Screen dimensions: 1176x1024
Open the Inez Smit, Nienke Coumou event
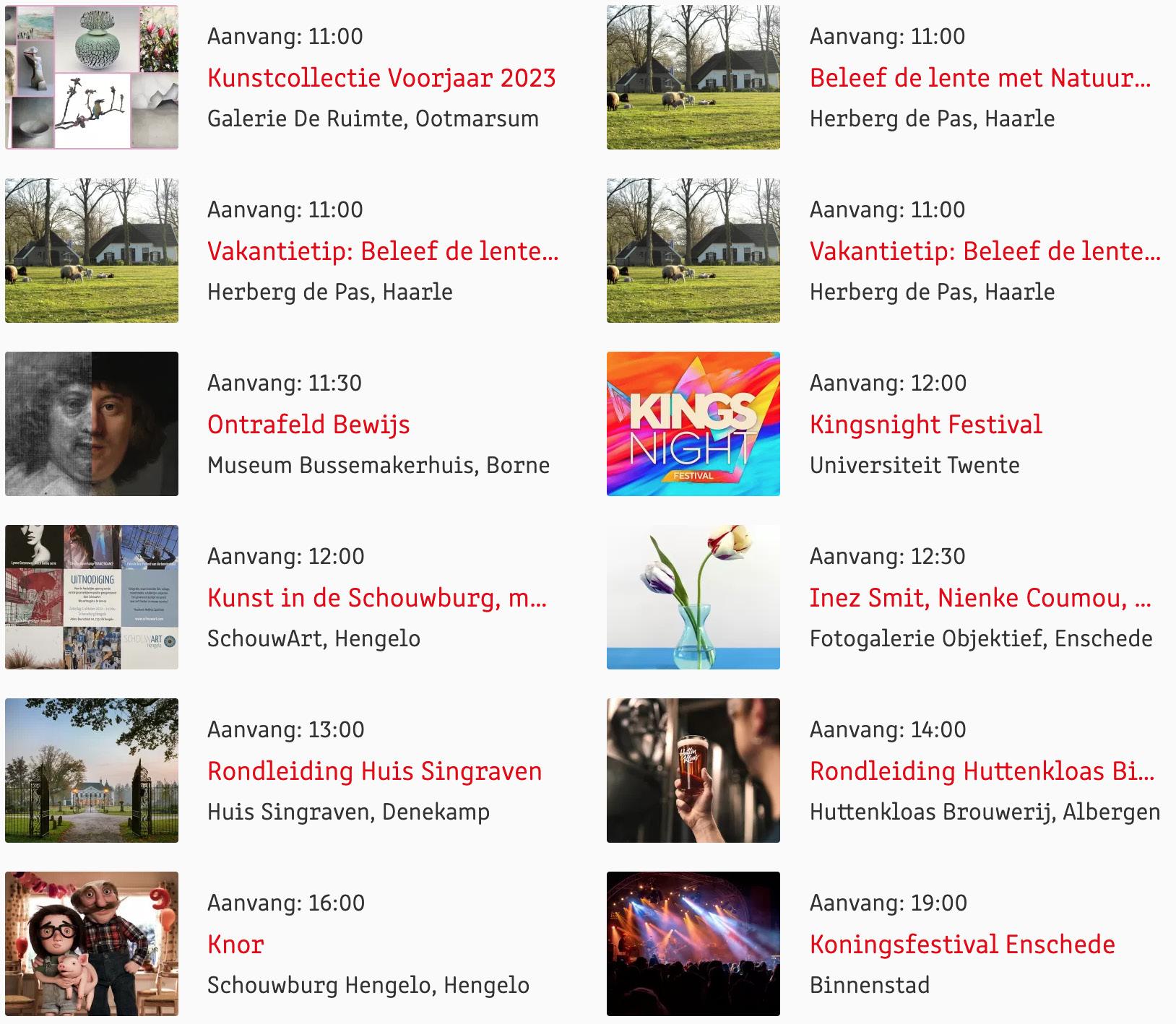coord(980,598)
